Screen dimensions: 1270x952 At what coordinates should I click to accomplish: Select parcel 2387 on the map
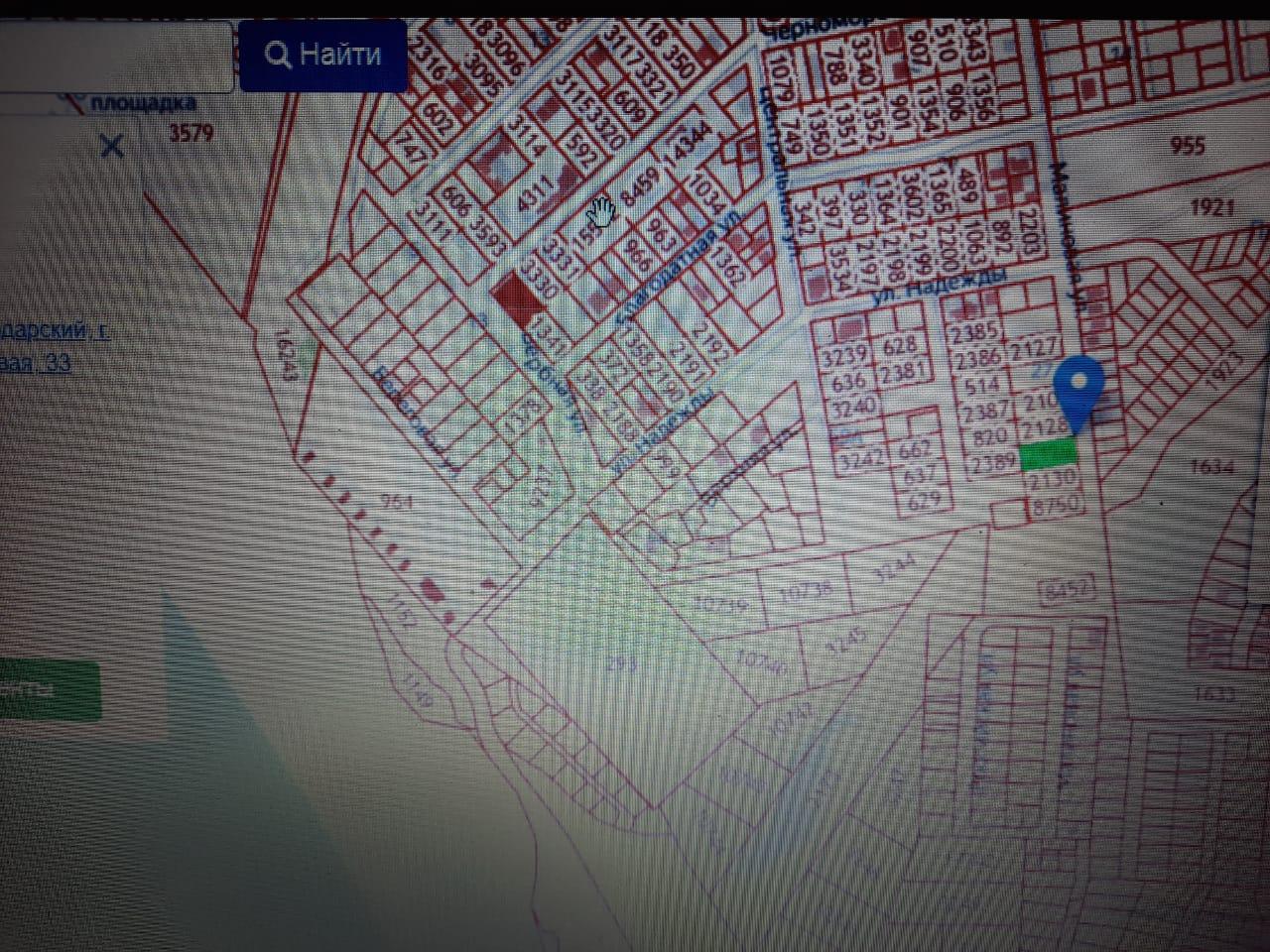[x=985, y=410]
